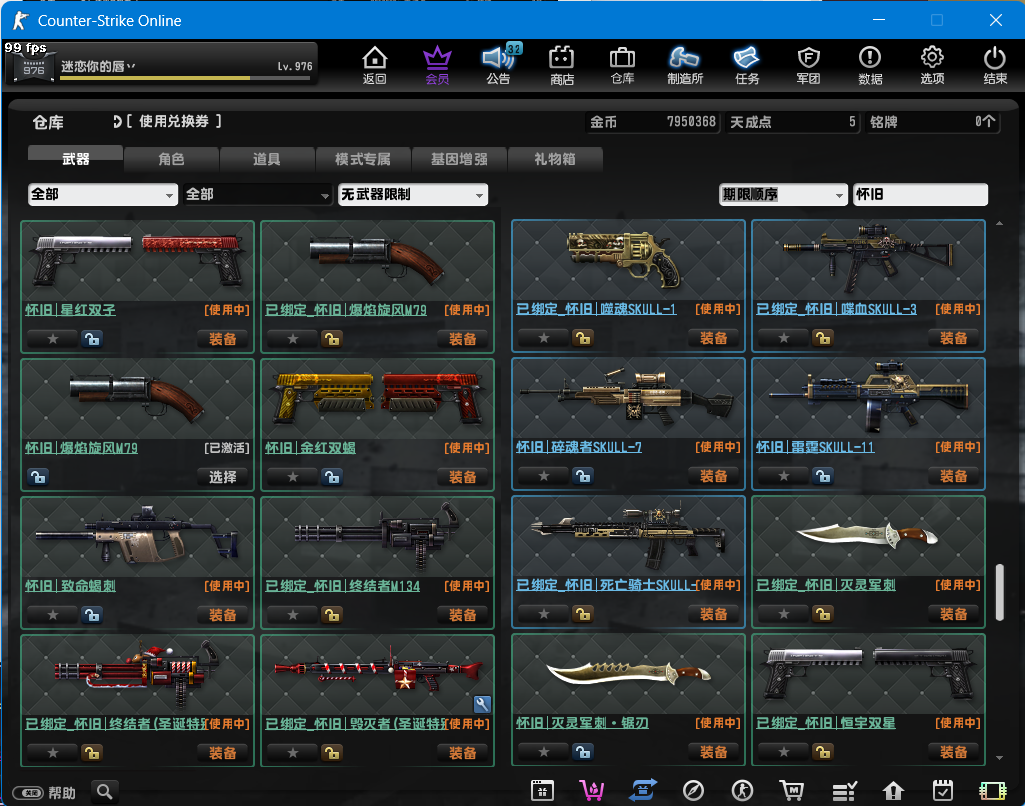The height and width of the screenshot is (806, 1025).
Task: Open the 制造所 crafting icon
Action: pos(684,65)
